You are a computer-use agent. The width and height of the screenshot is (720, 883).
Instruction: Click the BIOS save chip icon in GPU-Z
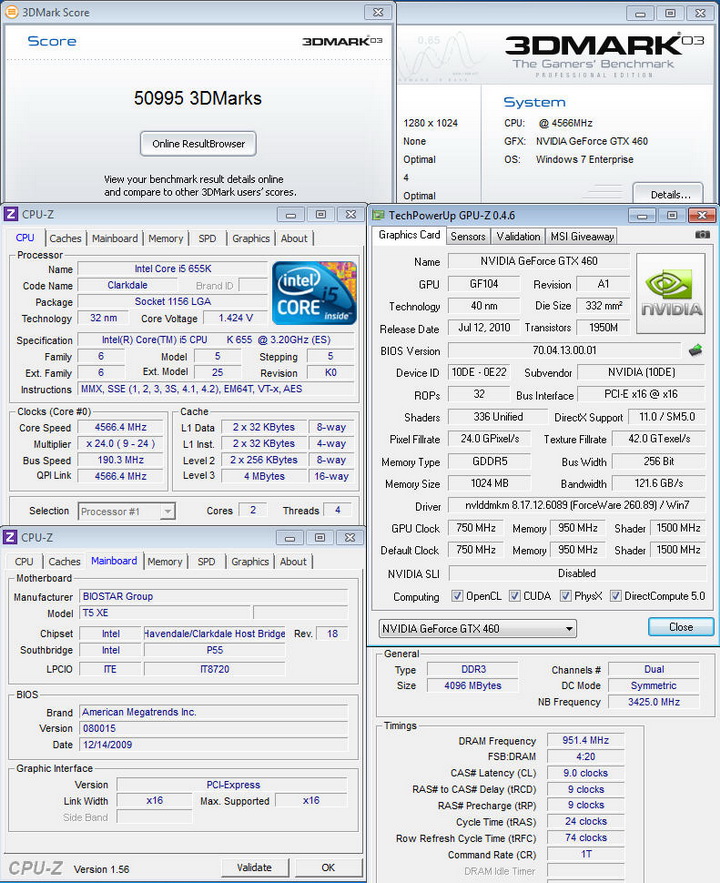pos(695,350)
